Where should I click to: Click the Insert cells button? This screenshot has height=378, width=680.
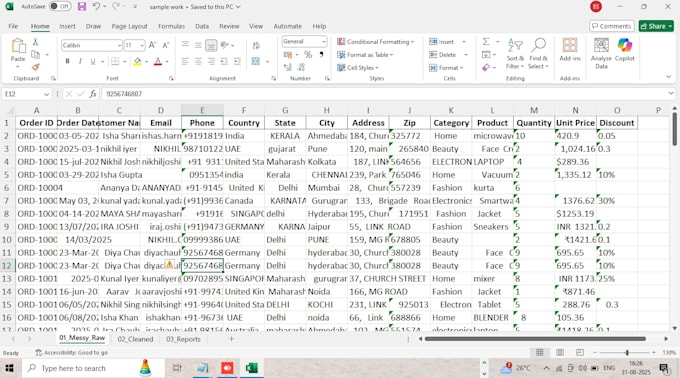click(442, 42)
